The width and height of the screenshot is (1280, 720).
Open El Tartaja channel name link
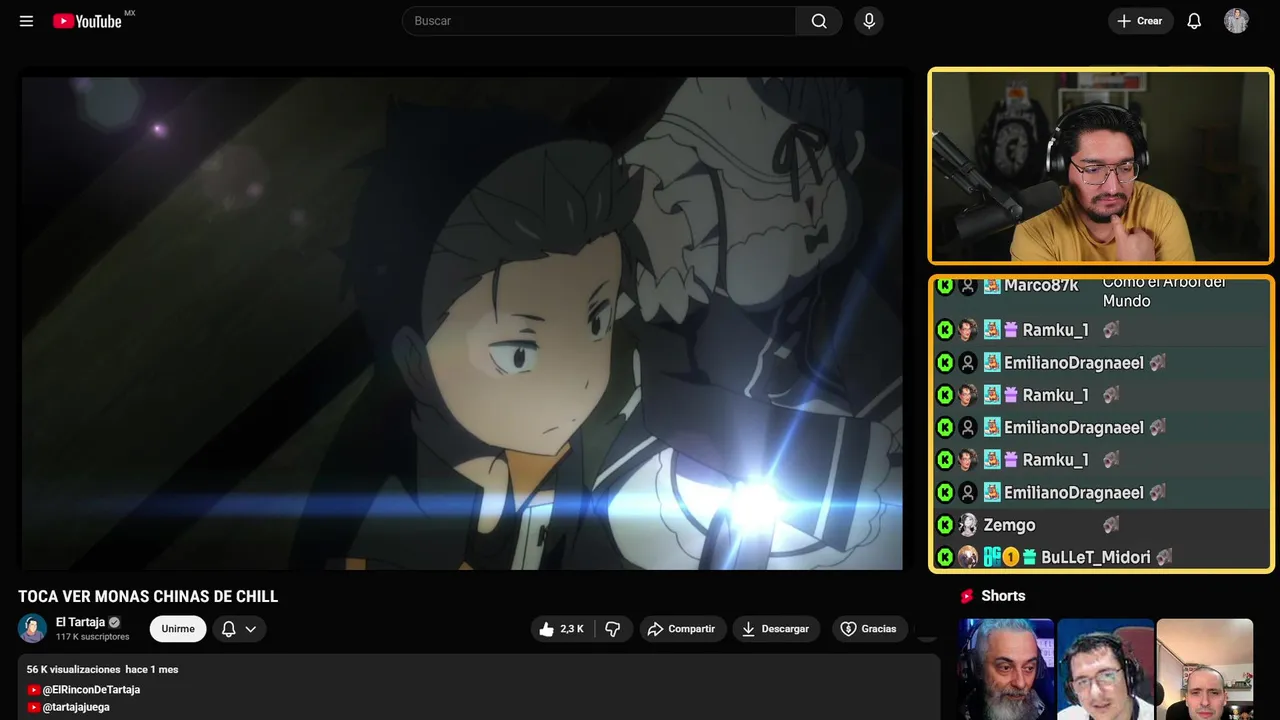click(80, 622)
